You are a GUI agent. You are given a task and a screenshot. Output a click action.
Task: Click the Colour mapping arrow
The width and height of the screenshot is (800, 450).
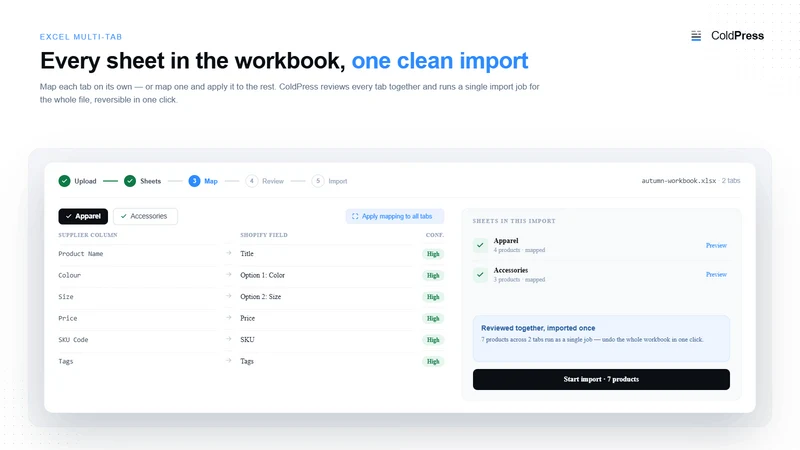pyautogui.click(x=229, y=274)
